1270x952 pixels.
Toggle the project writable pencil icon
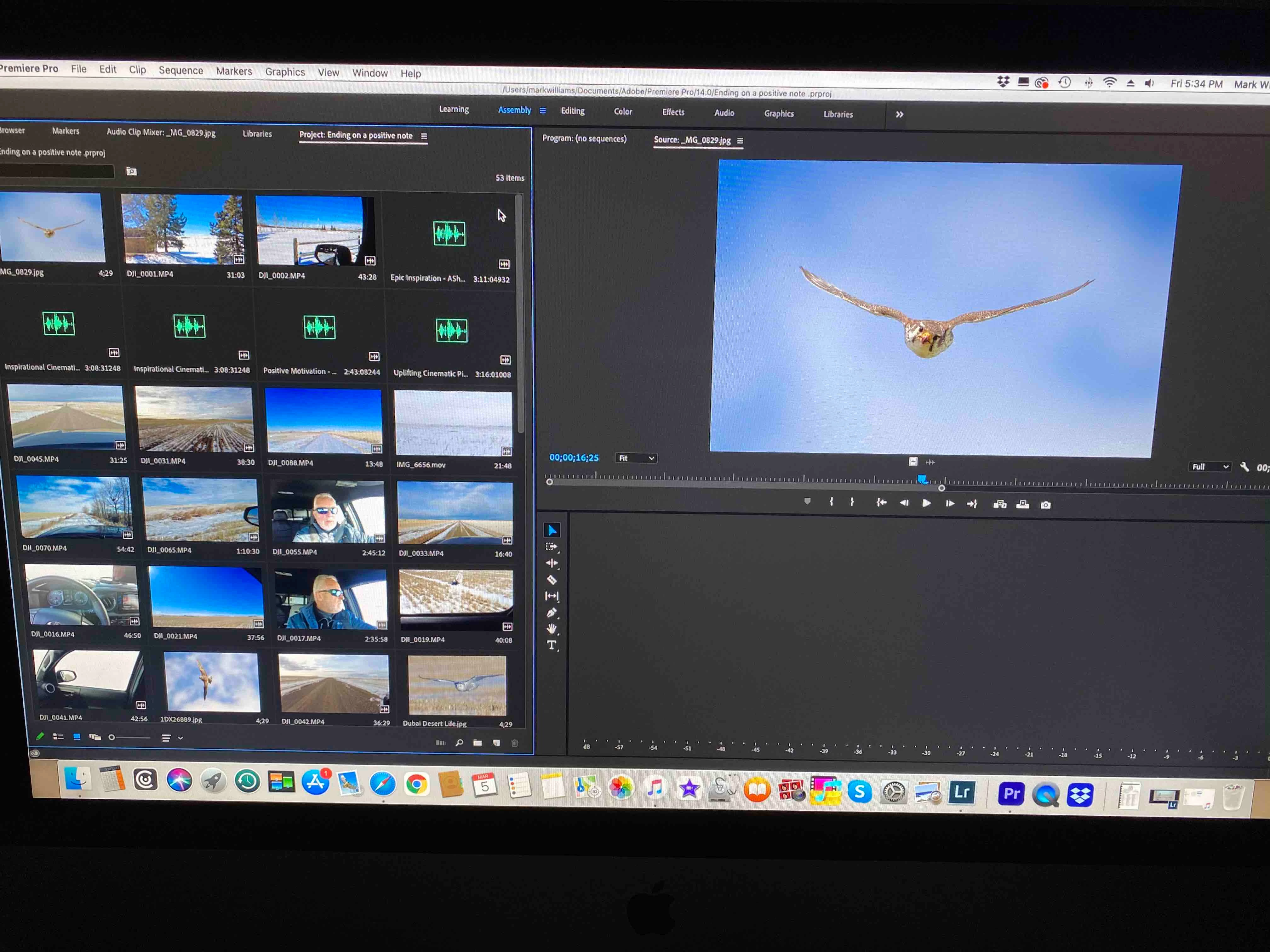click(x=40, y=736)
